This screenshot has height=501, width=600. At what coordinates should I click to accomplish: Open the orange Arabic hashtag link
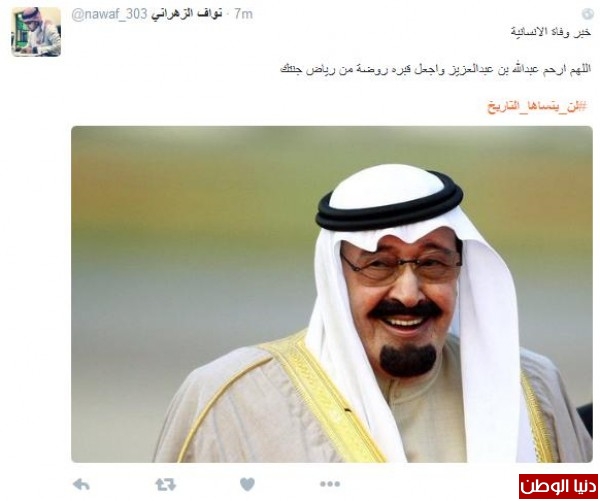tap(537, 106)
